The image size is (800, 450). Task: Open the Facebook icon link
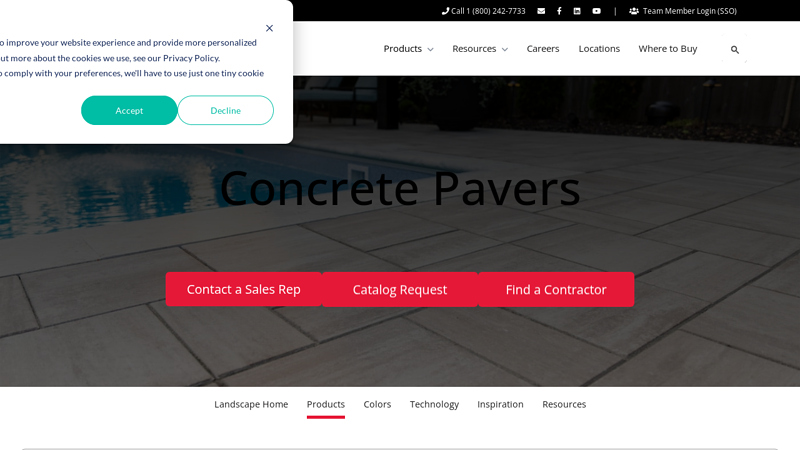tap(559, 11)
